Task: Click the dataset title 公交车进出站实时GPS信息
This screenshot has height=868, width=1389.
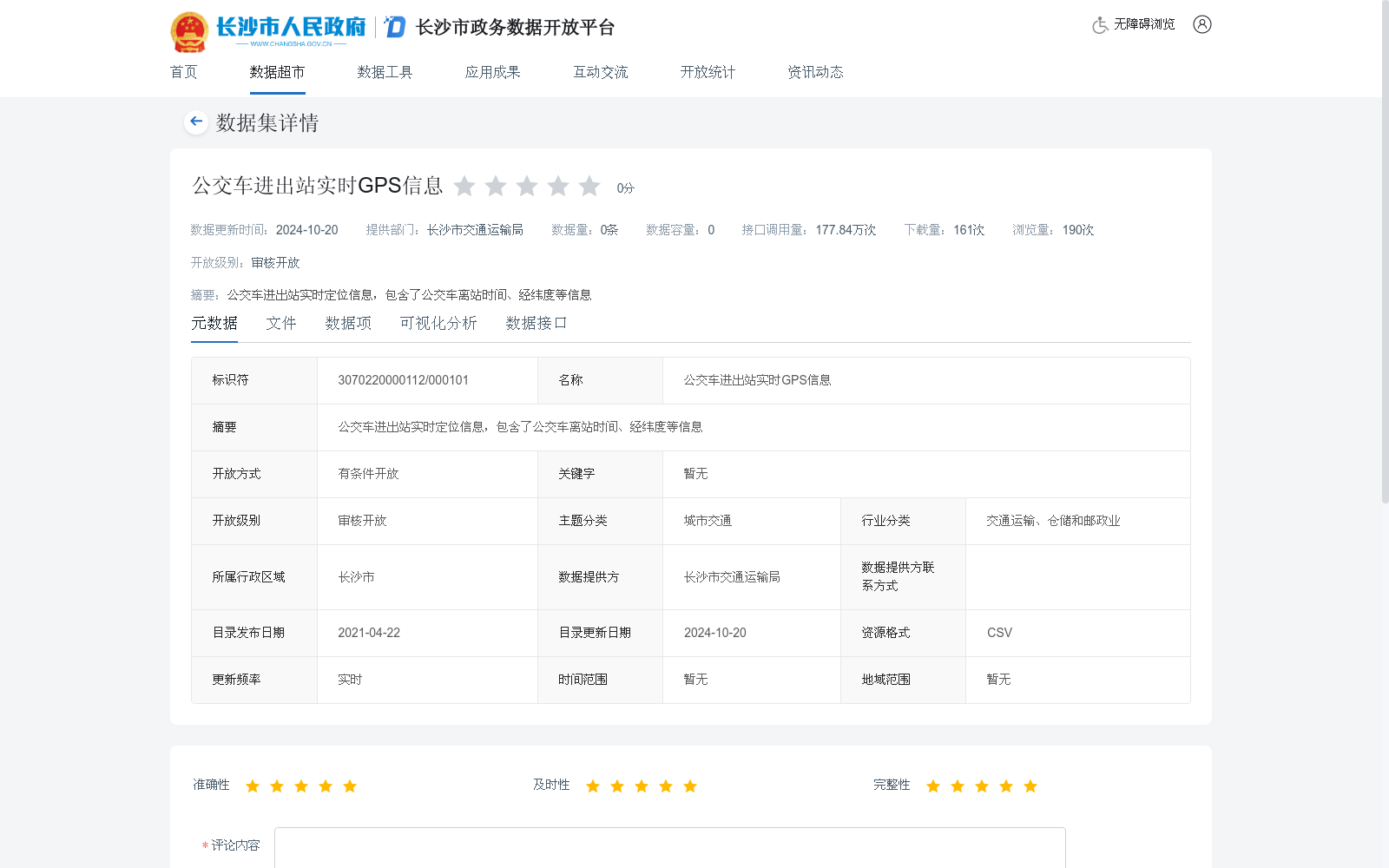Action: tap(318, 186)
